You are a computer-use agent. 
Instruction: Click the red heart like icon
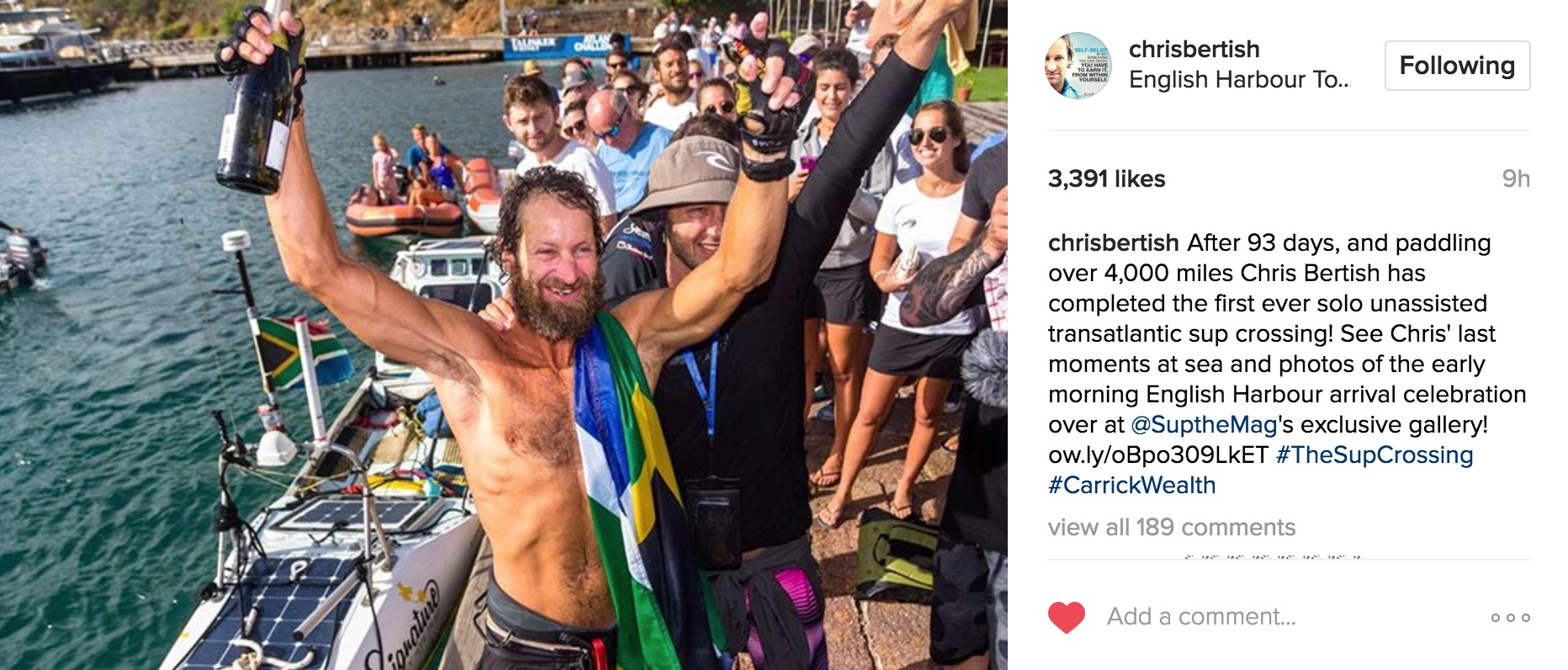(1067, 618)
